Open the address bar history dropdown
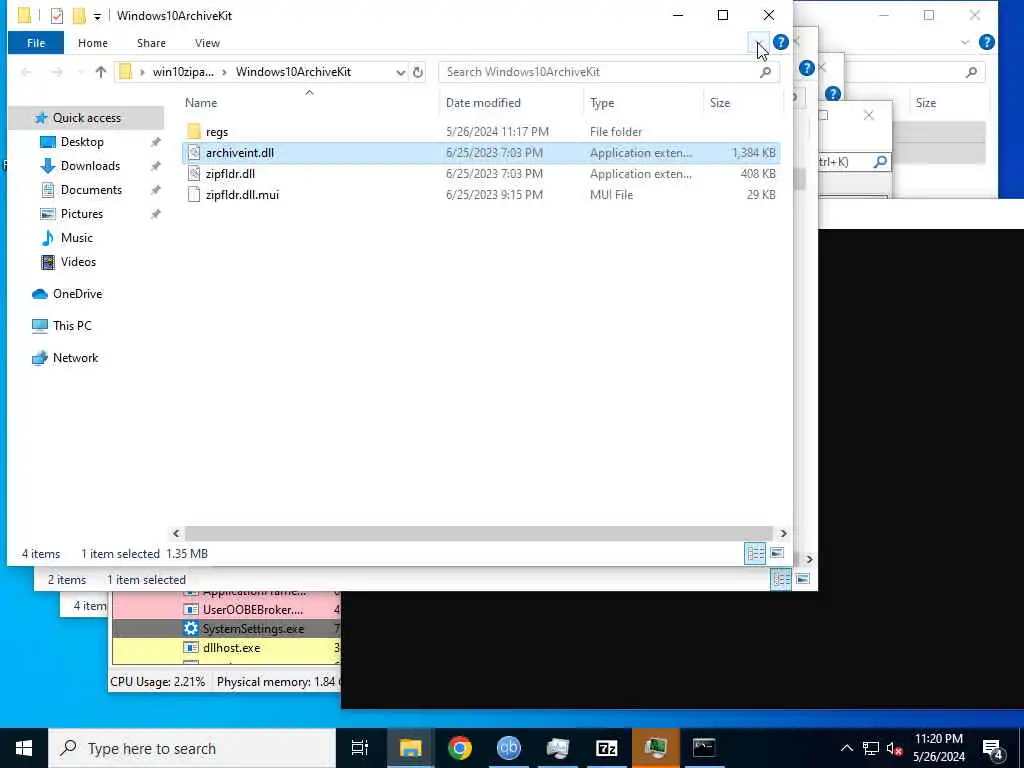 (400, 72)
